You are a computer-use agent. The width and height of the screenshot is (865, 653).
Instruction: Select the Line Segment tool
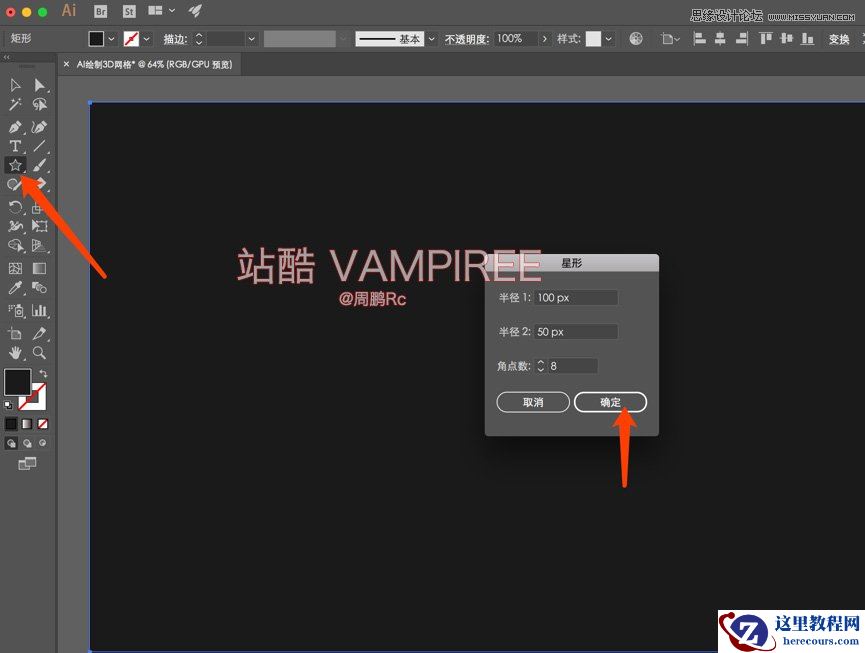point(39,146)
